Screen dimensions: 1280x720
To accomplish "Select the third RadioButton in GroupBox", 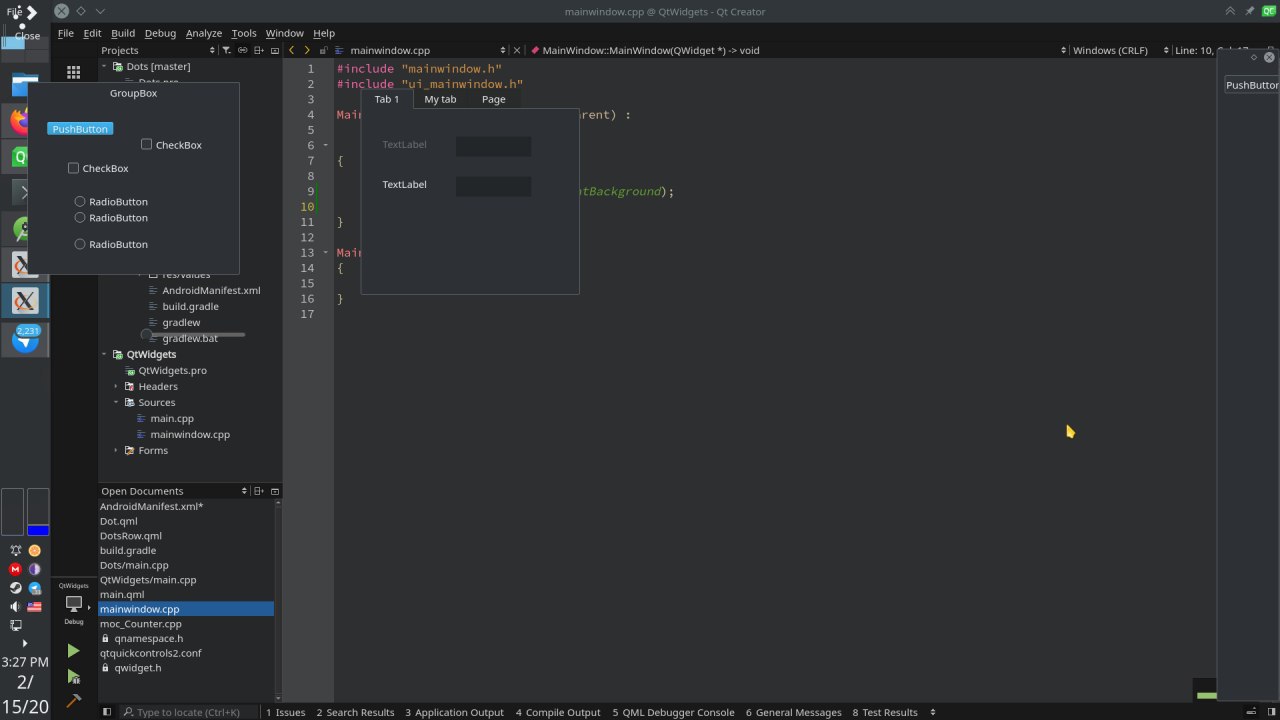I will click(80, 244).
